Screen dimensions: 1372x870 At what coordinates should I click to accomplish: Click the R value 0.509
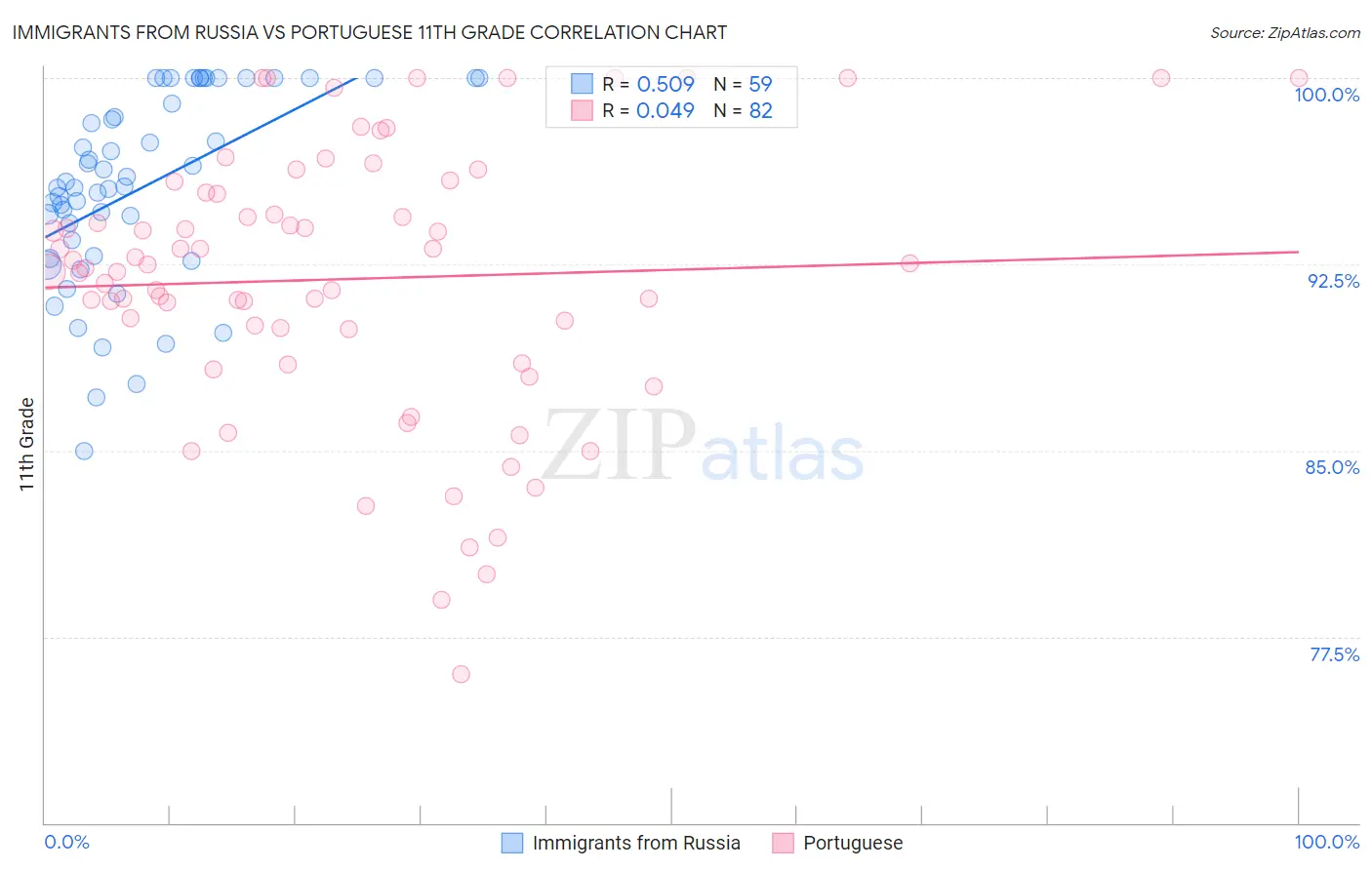click(666, 84)
